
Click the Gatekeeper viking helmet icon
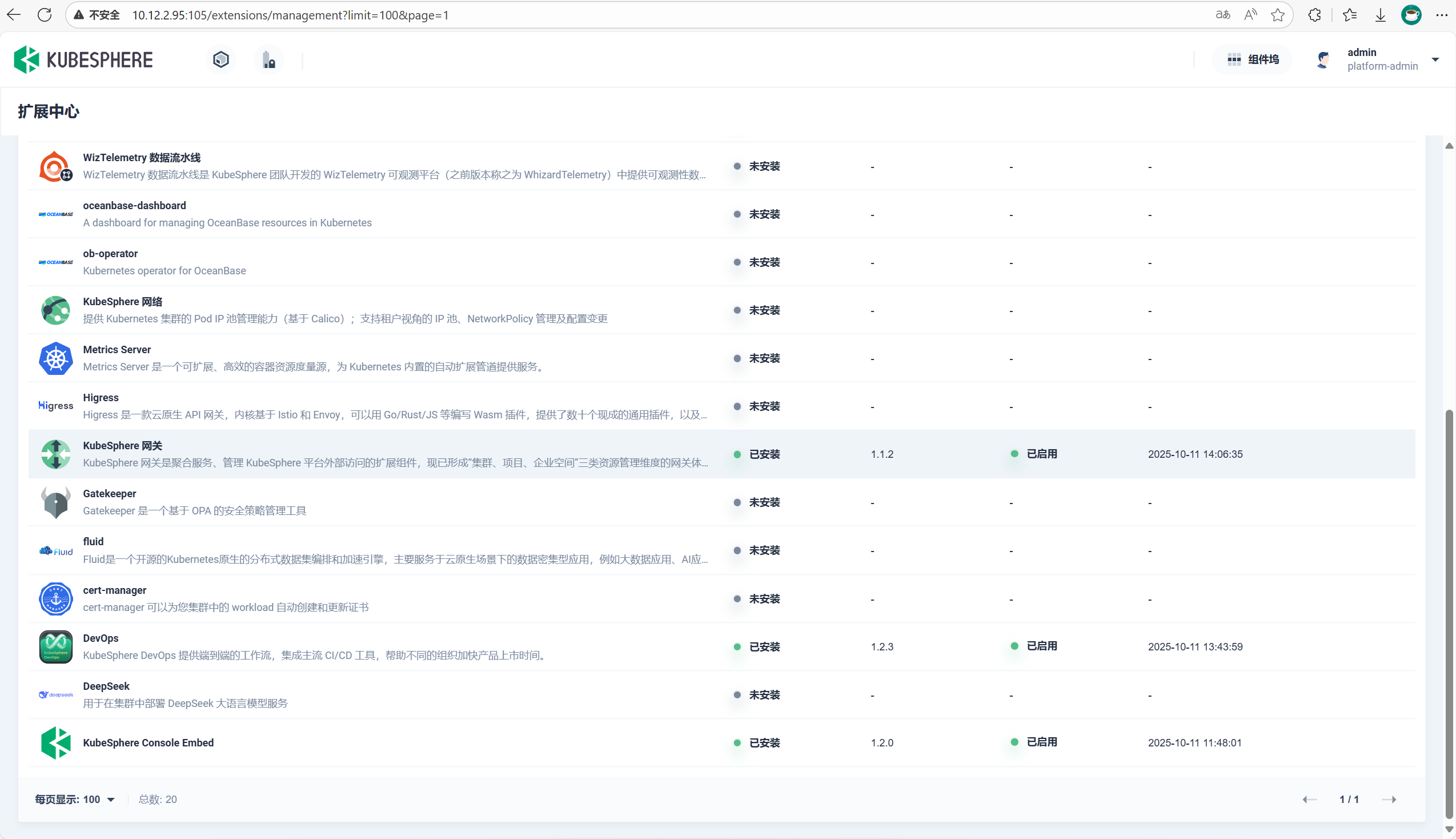[x=56, y=502]
